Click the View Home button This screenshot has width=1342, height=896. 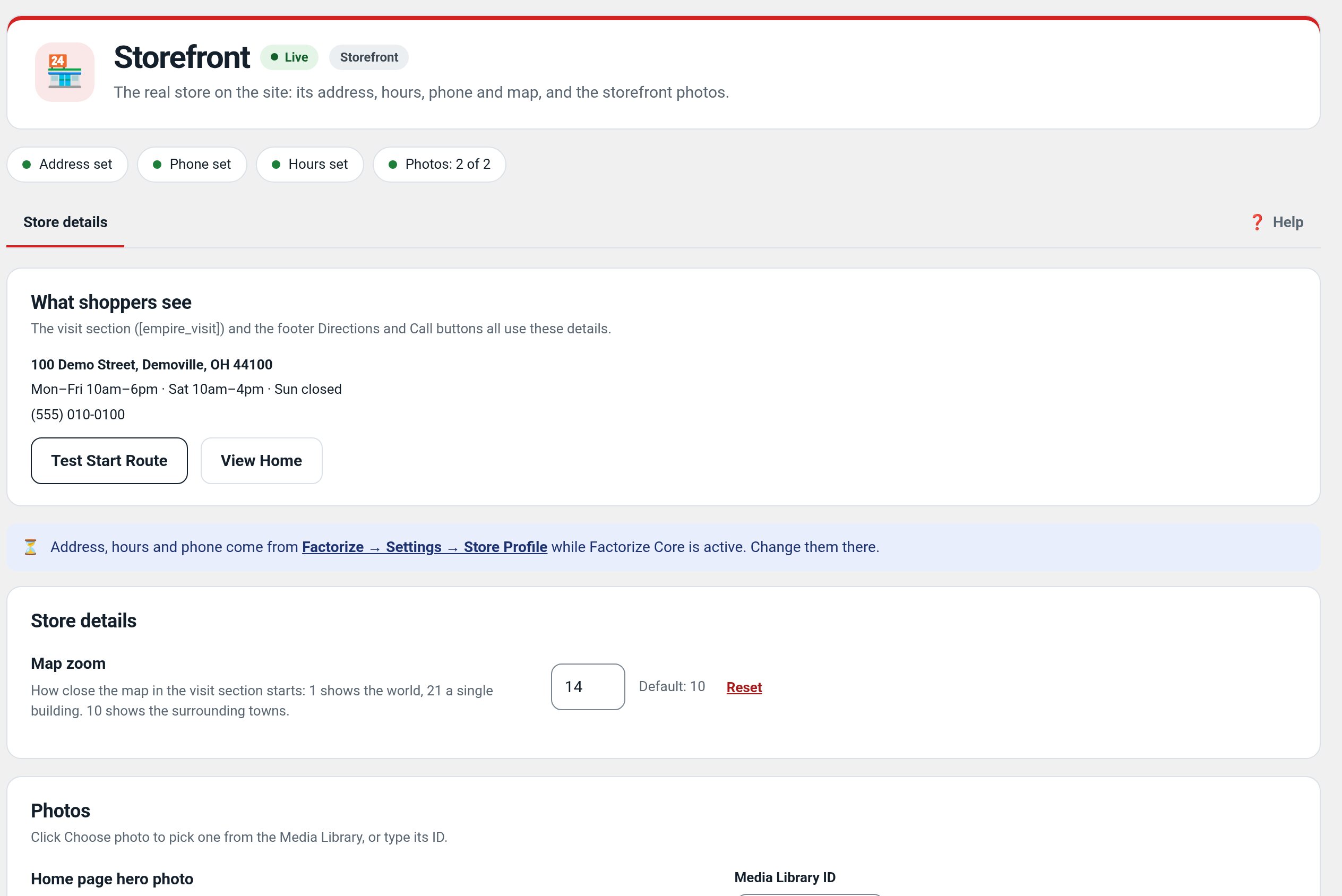coord(261,461)
